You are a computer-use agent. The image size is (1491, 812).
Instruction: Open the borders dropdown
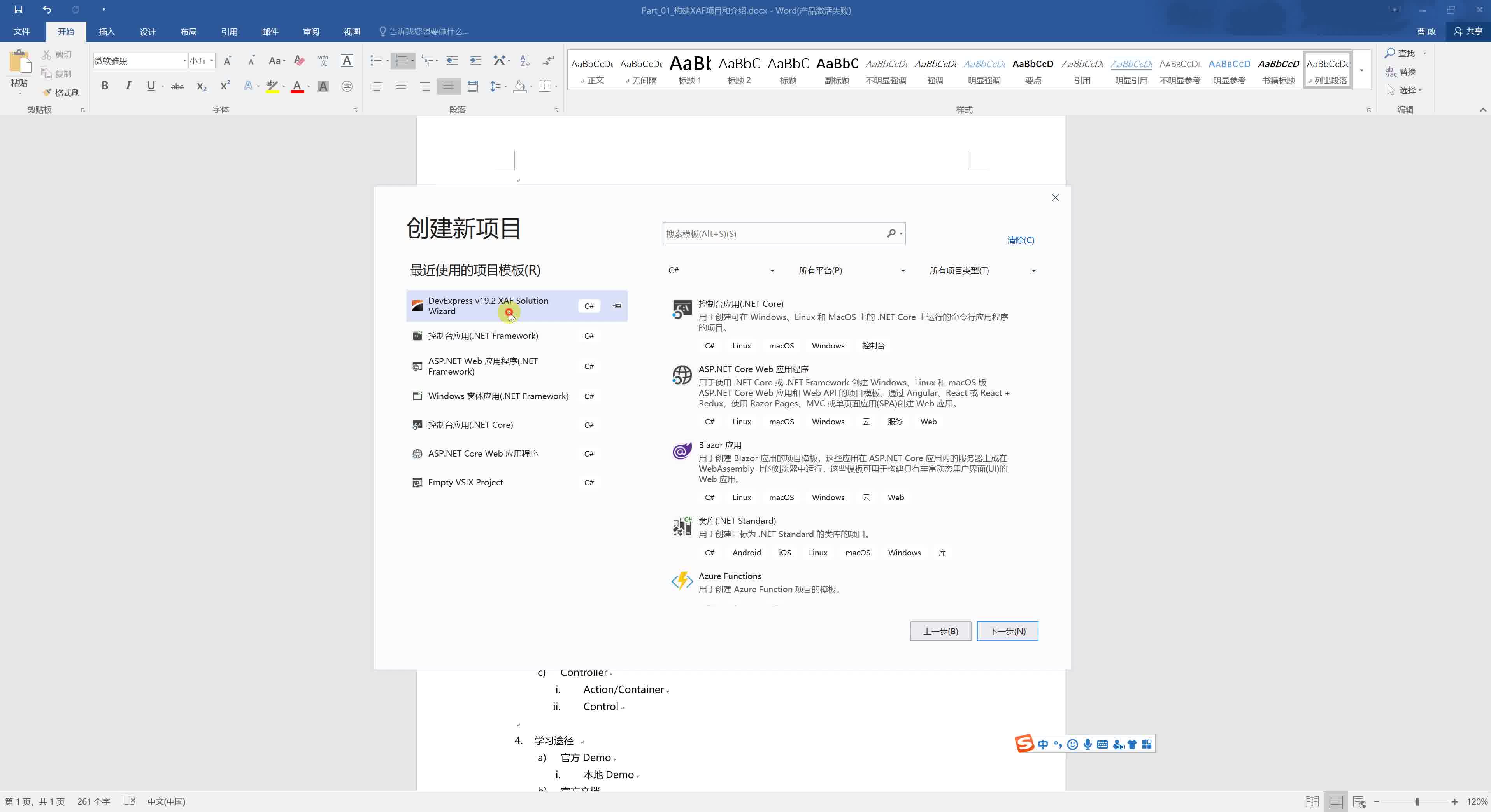[x=556, y=87]
